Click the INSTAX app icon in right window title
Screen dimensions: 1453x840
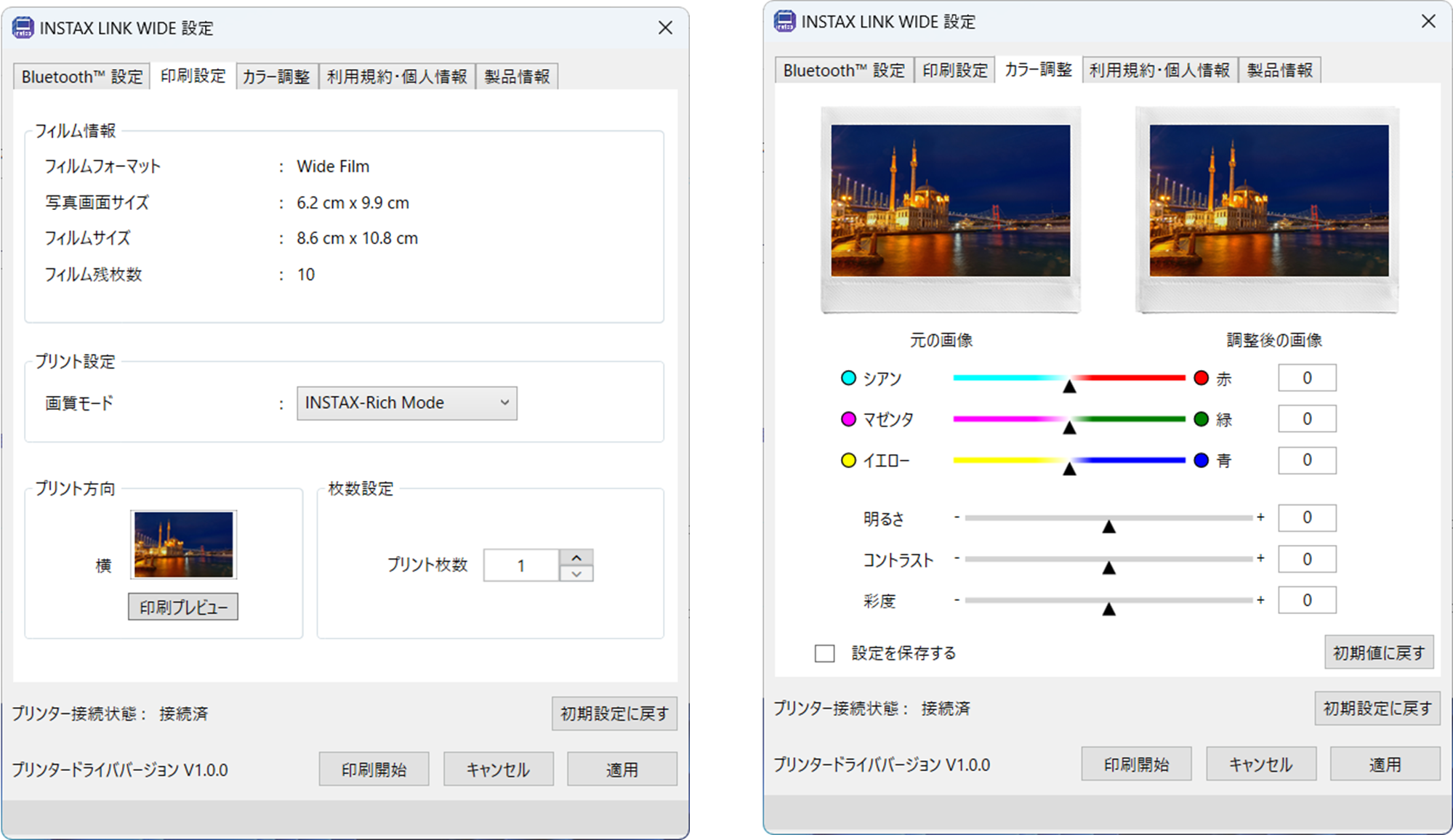(785, 22)
